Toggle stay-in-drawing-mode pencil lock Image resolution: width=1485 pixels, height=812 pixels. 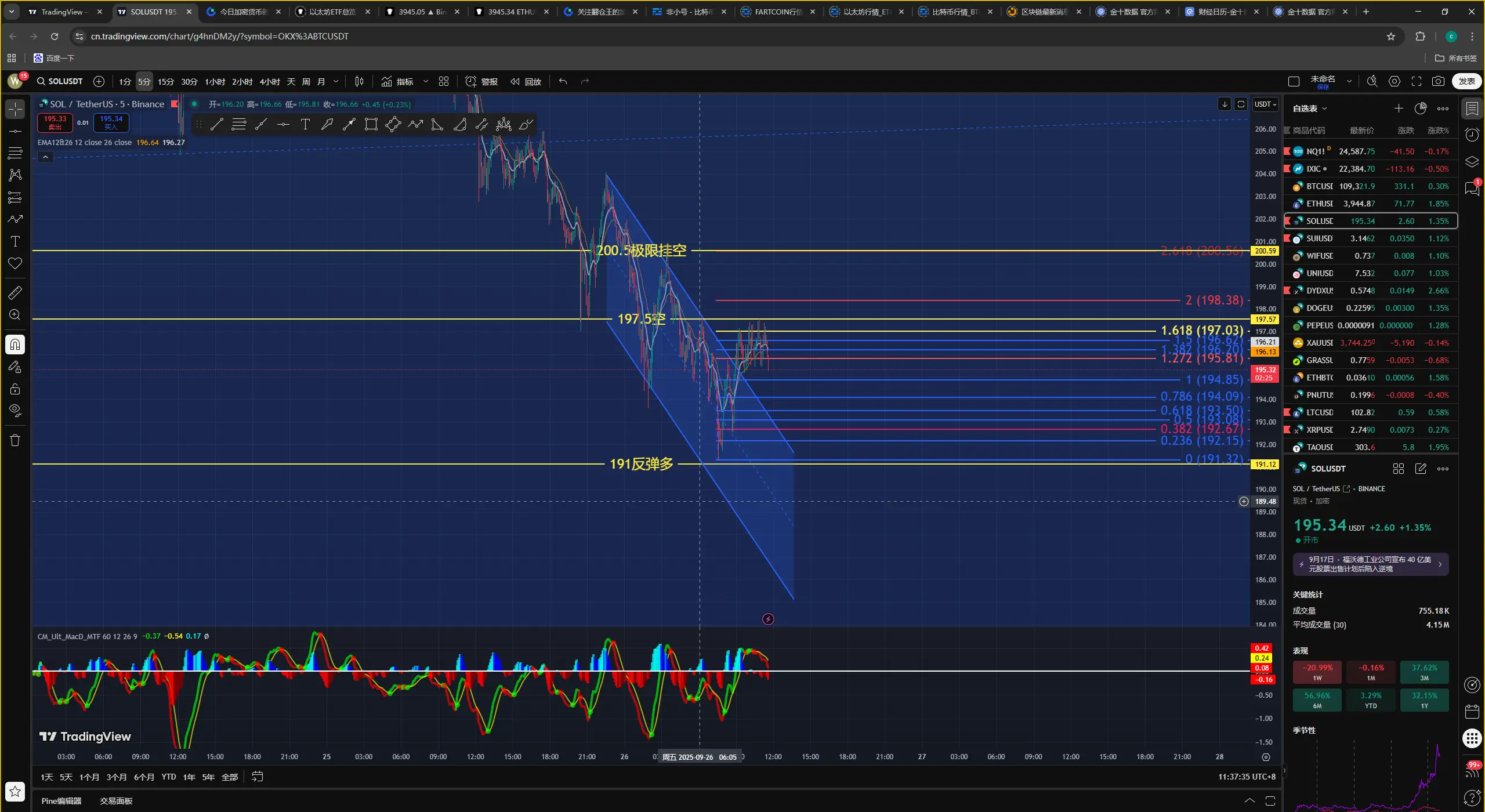15,367
